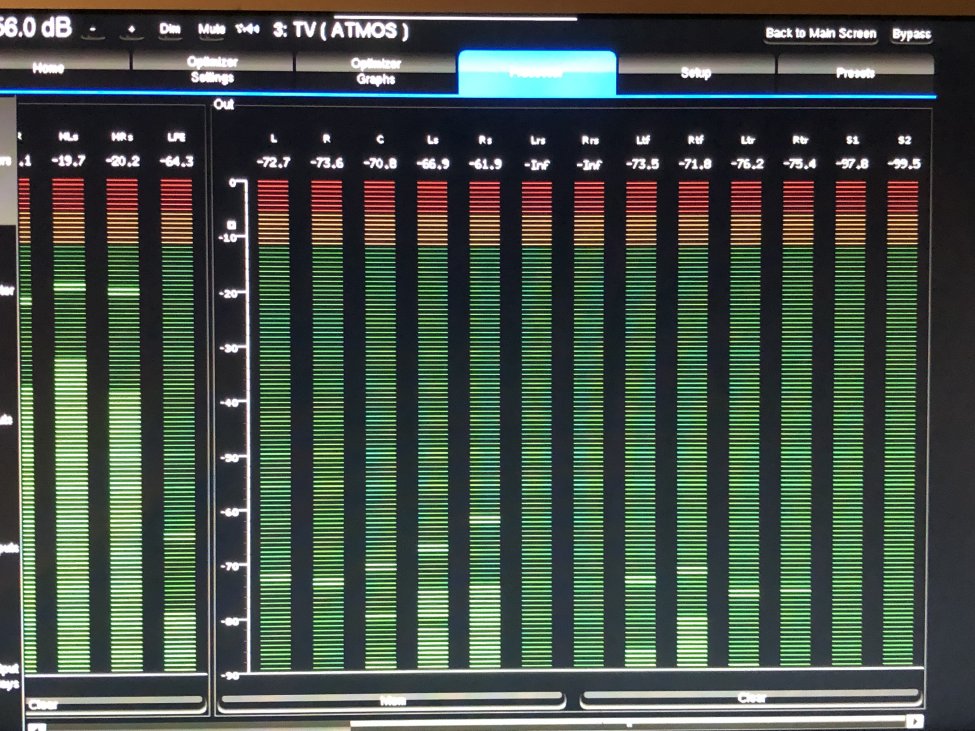Image resolution: width=975 pixels, height=731 pixels.
Task: Click the small icon right of Mute
Action: 247,29
